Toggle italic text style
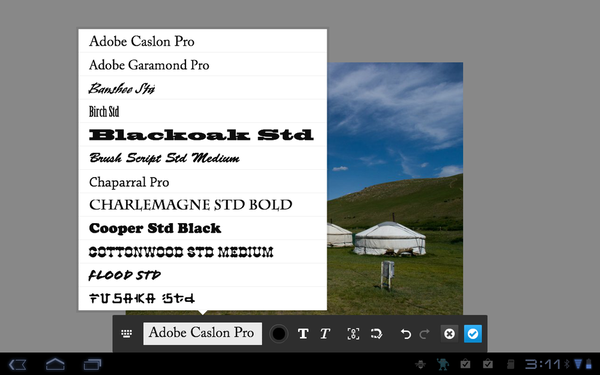 pyautogui.click(x=325, y=334)
